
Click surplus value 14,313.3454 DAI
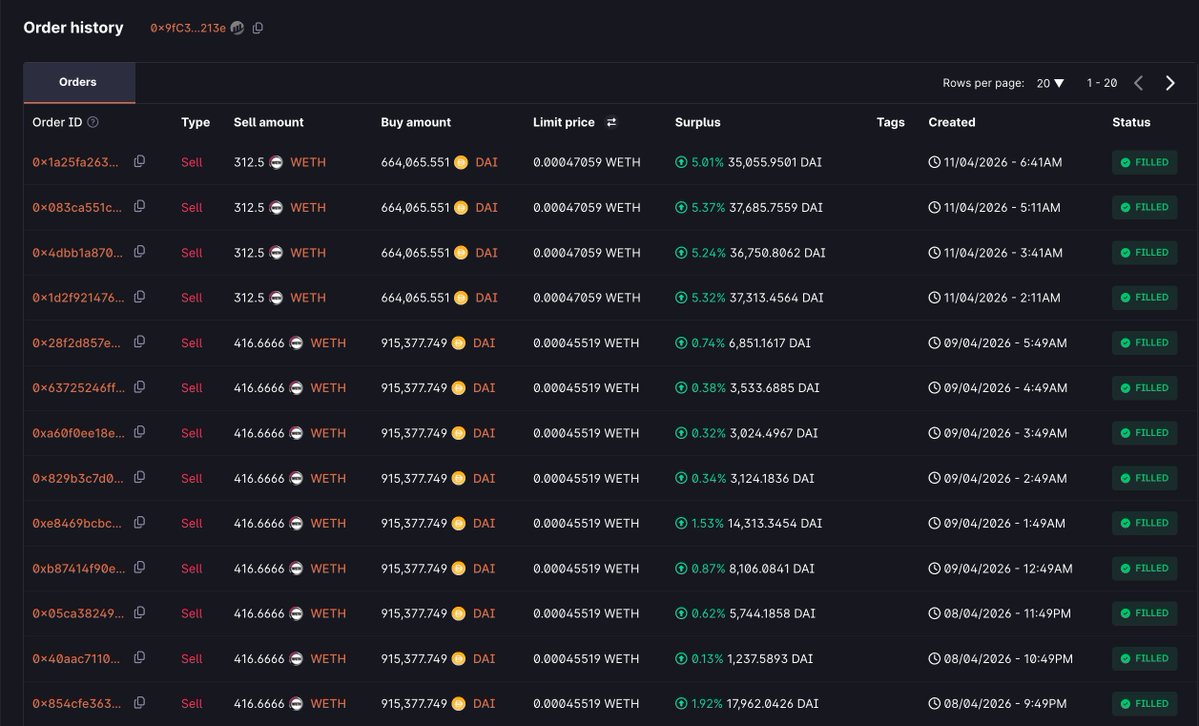pyautogui.click(x=775, y=524)
